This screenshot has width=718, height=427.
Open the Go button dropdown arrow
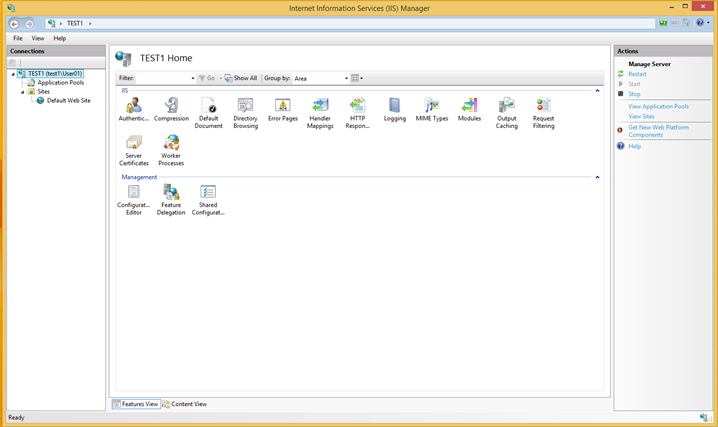tap(220, 78)
